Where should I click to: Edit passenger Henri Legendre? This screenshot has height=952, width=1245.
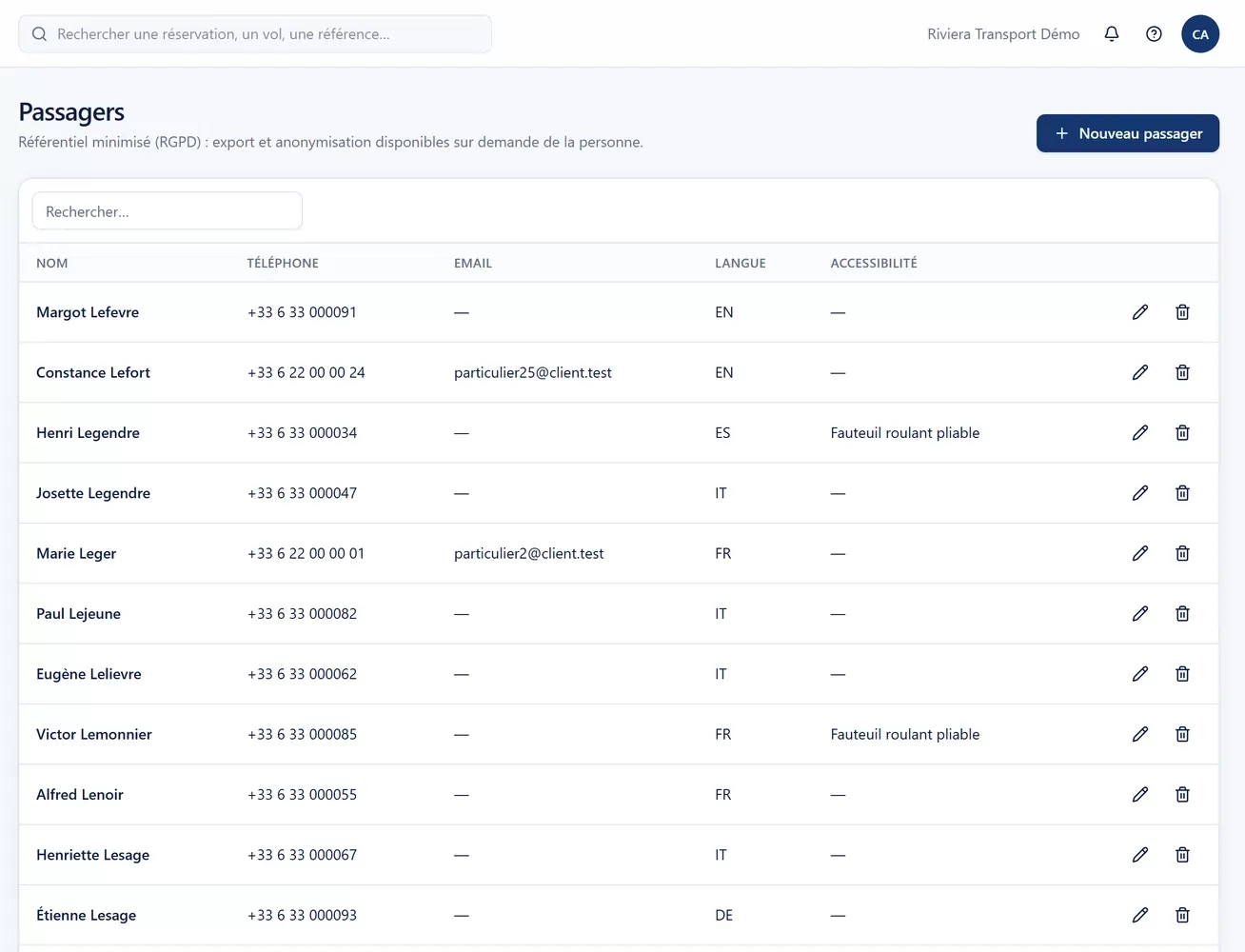coord(1140,433)
